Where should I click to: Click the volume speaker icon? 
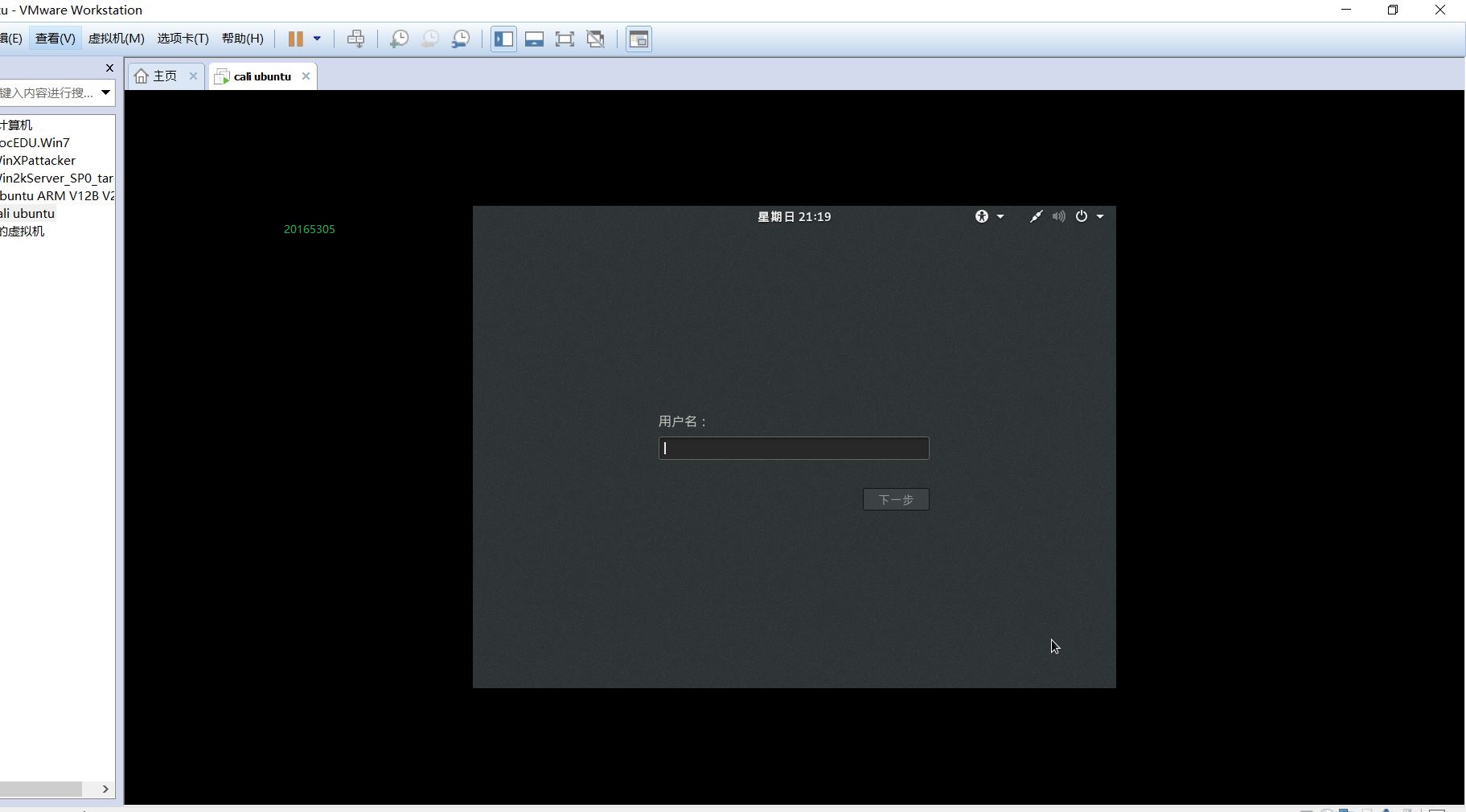[1059, 216]
